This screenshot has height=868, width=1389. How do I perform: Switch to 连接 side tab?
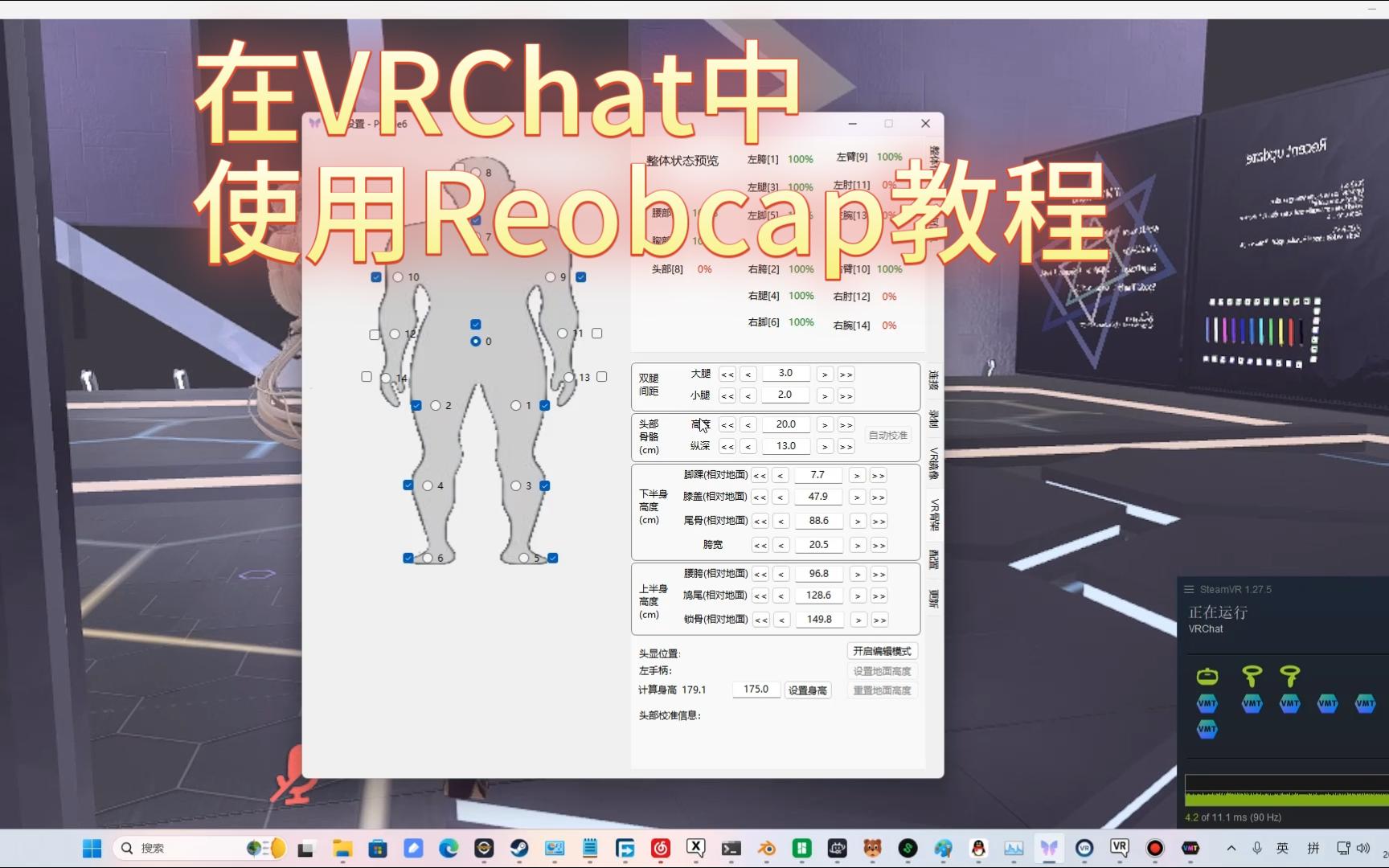pyautogui.click(x=933, y=380)
